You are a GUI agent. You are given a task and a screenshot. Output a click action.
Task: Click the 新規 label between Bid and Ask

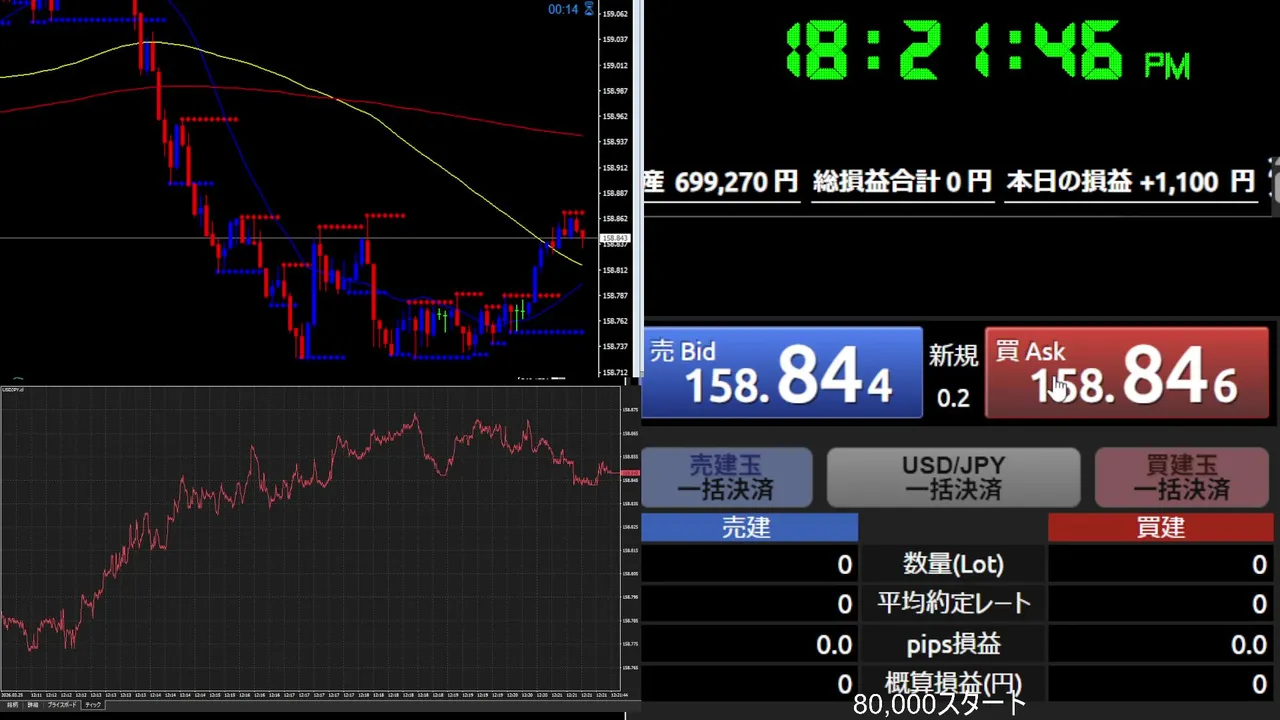[x=953, y=355]
